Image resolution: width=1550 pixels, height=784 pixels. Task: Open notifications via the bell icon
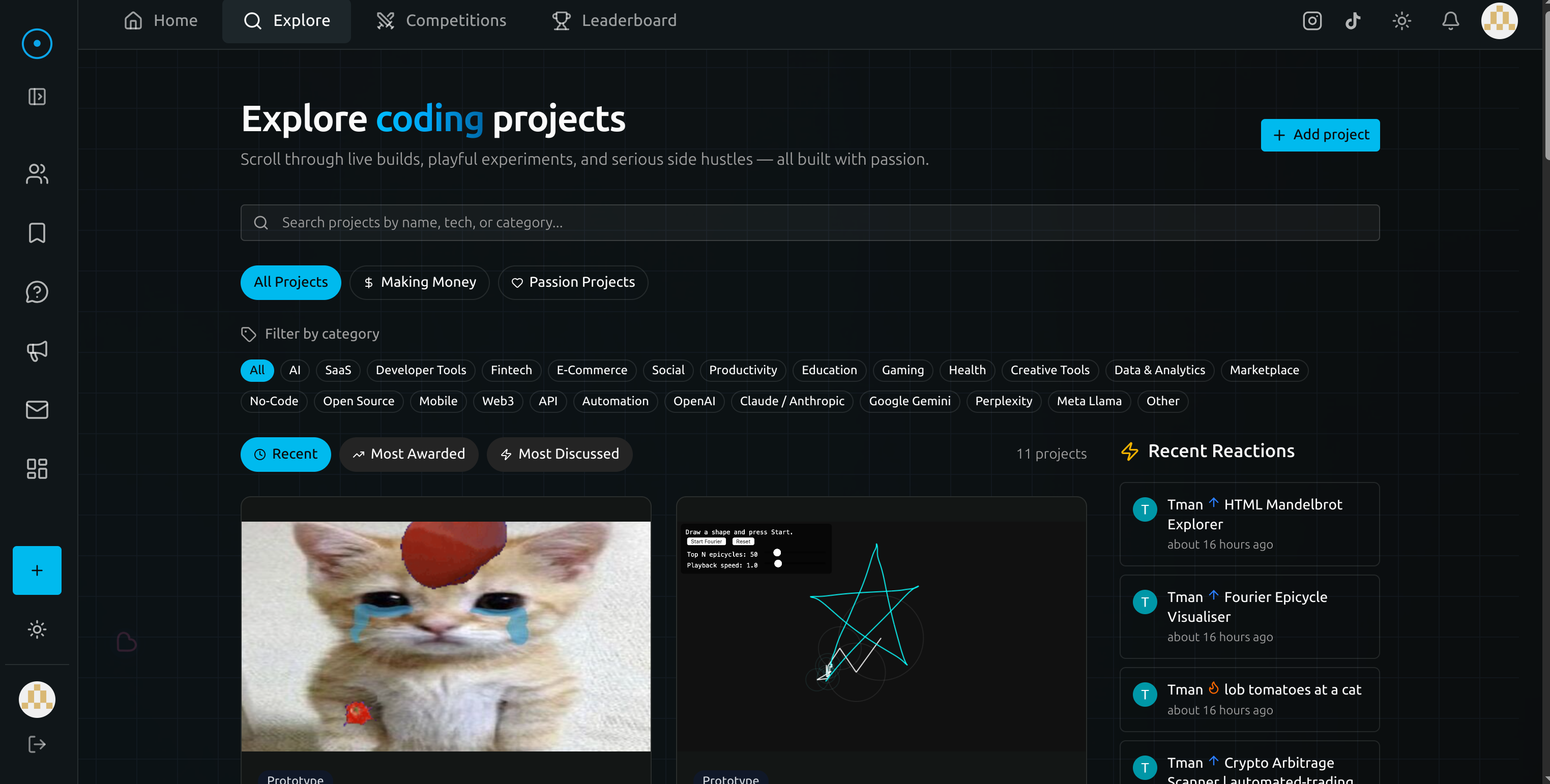coord(1450,20)
